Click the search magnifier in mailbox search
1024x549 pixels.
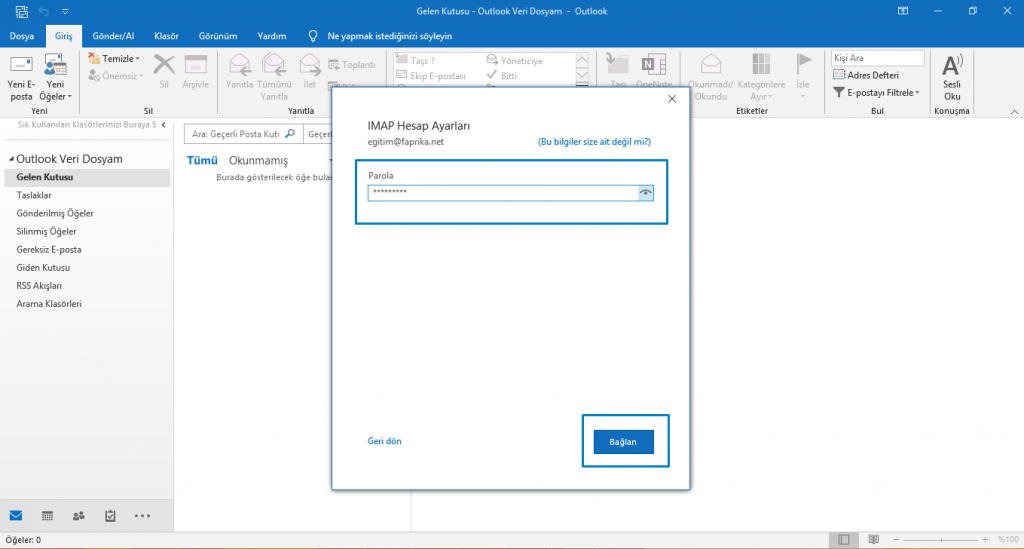[x=290, y=133]
